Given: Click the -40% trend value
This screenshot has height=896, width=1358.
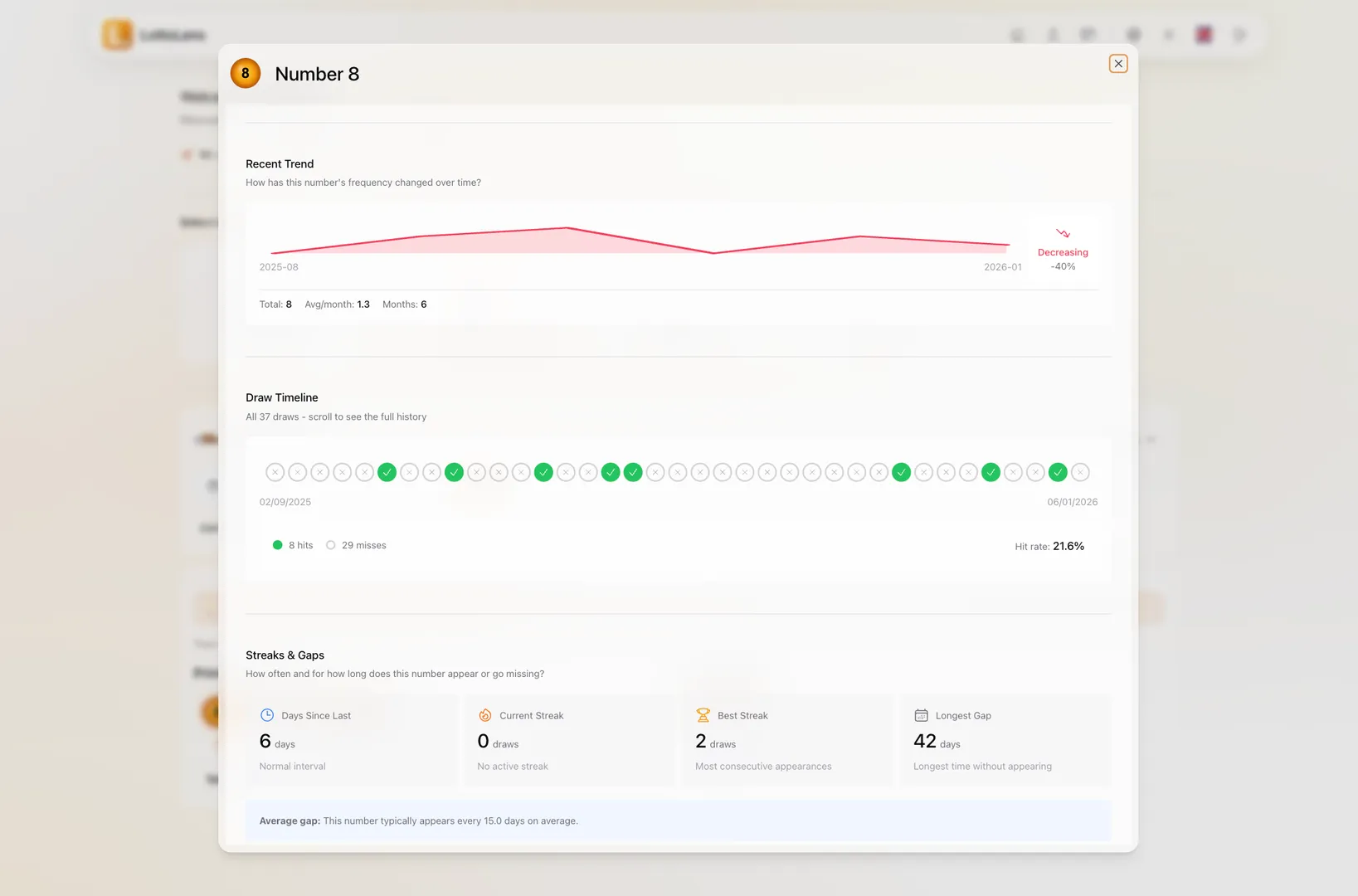Looking at the screenshot, I should (x=1063, y=266).
